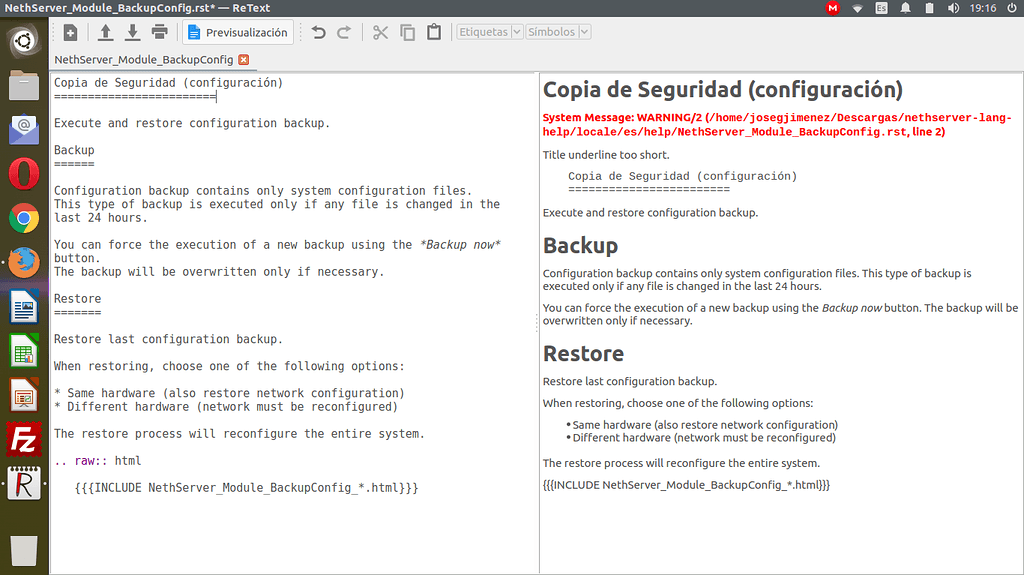Click the 'Restore' heading line in the editor
This screenshot has width=1024, height=575.
77,299
